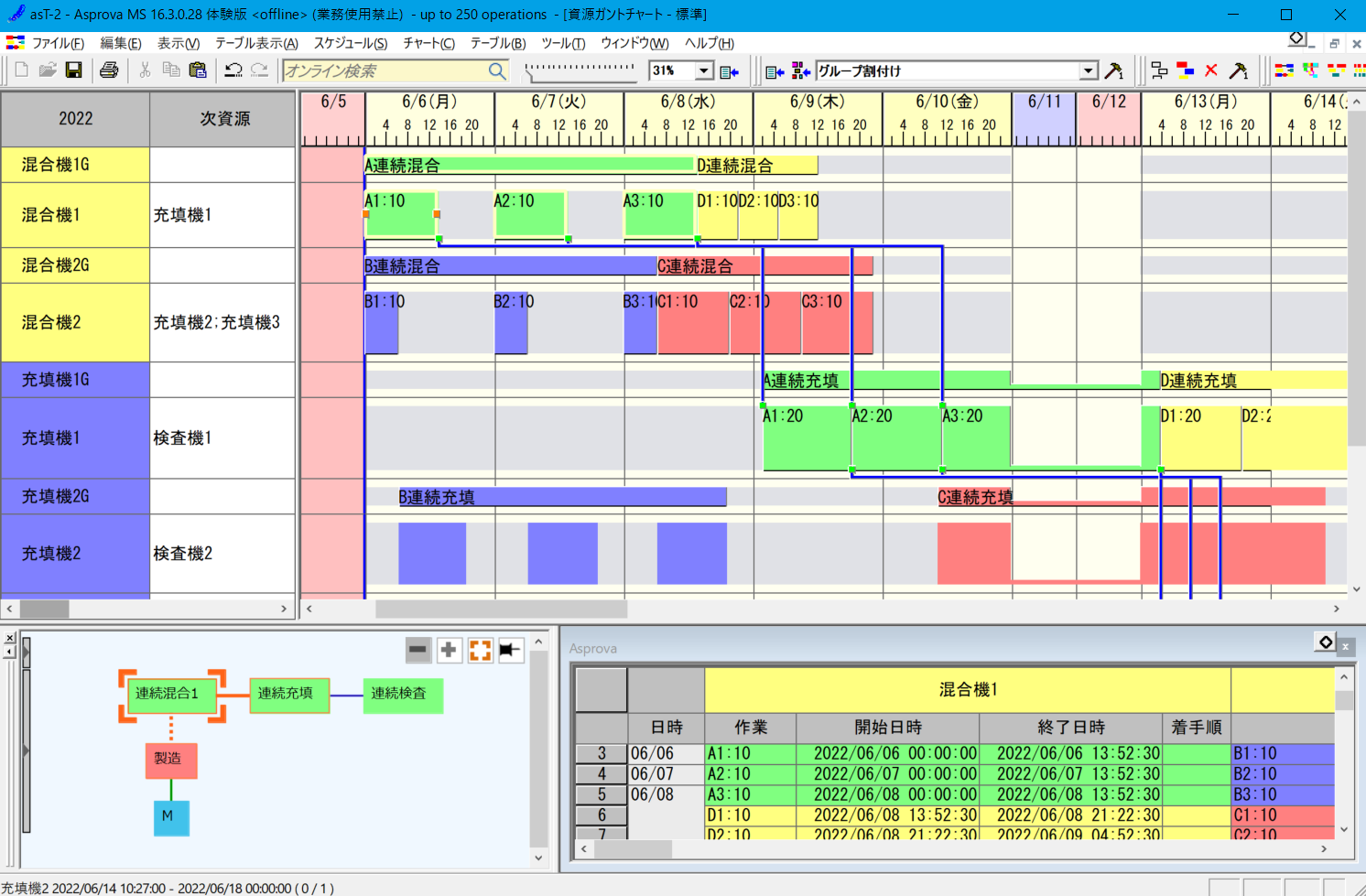The height and width of the screenshot is (896, 1366).
Task: Click the 次資源 column header
Action: point(224,119)
